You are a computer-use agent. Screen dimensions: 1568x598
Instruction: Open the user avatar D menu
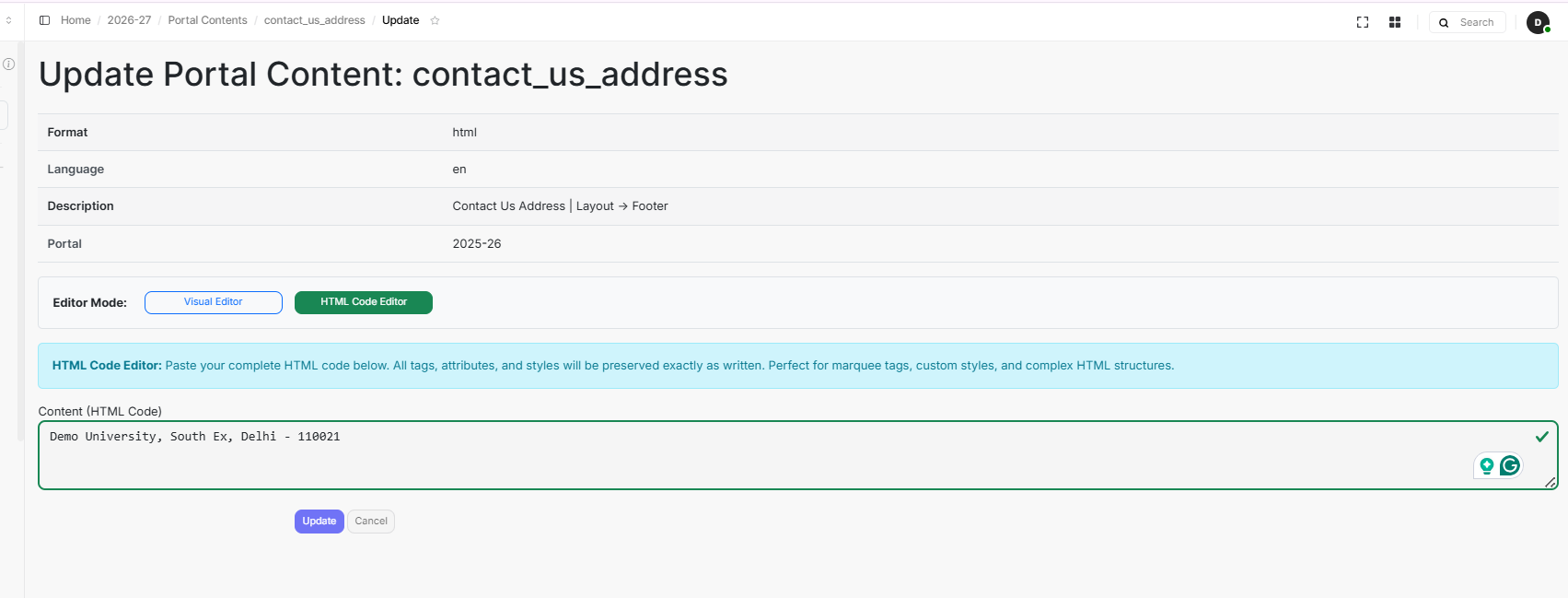pyautogui.click(x=1538, y=23)
